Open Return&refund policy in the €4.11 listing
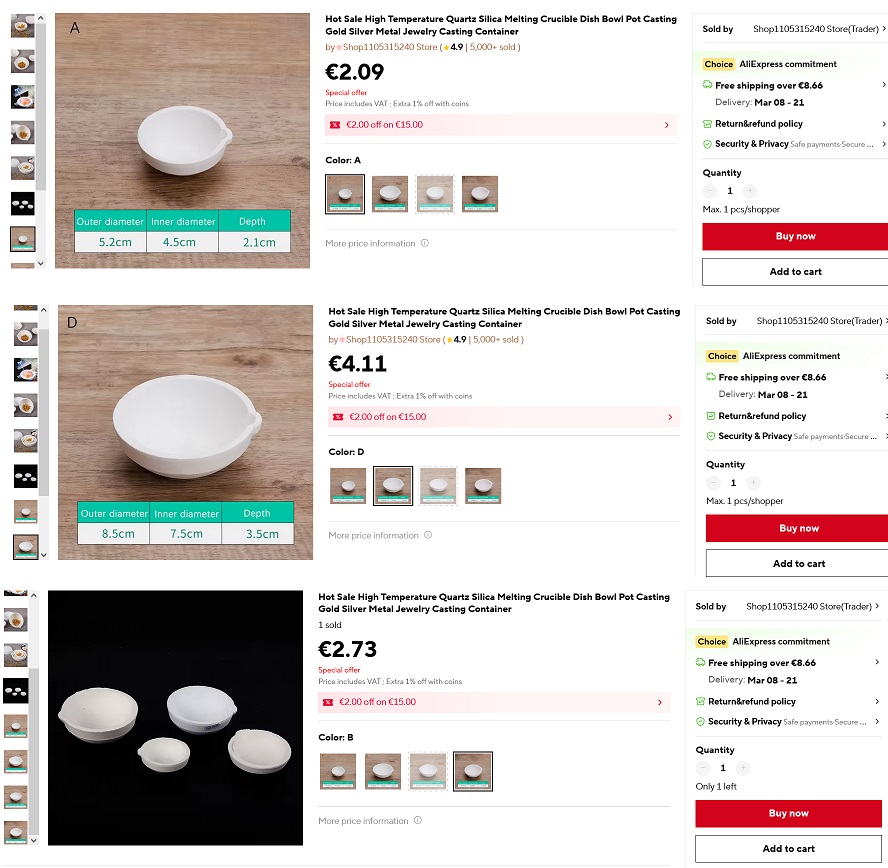Image resolution: width=888 pixels, height=868 pixels. coord(762,416)
